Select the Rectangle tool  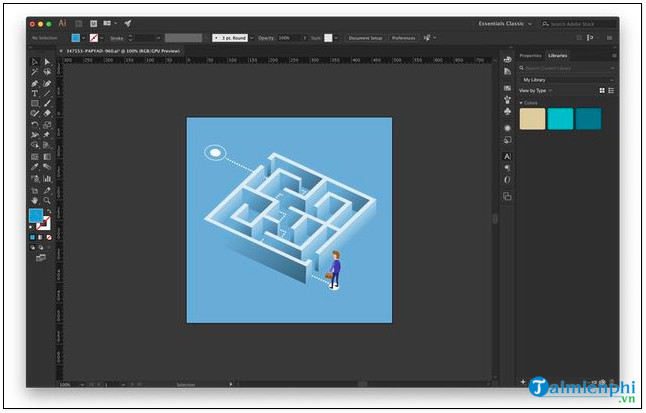pos(35,103)
